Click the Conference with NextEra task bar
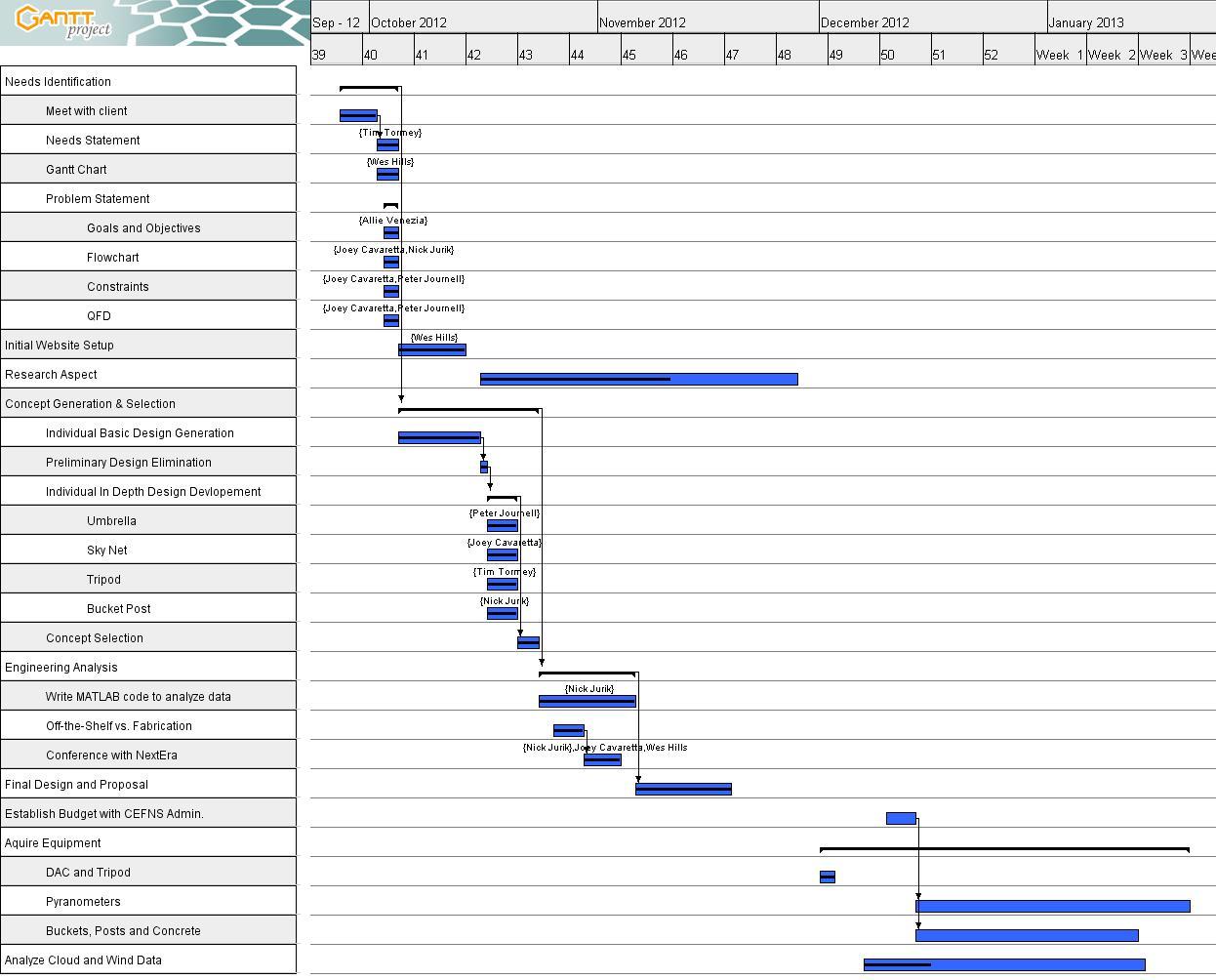Screen dimensions: 1216x980 click(602, 759)
